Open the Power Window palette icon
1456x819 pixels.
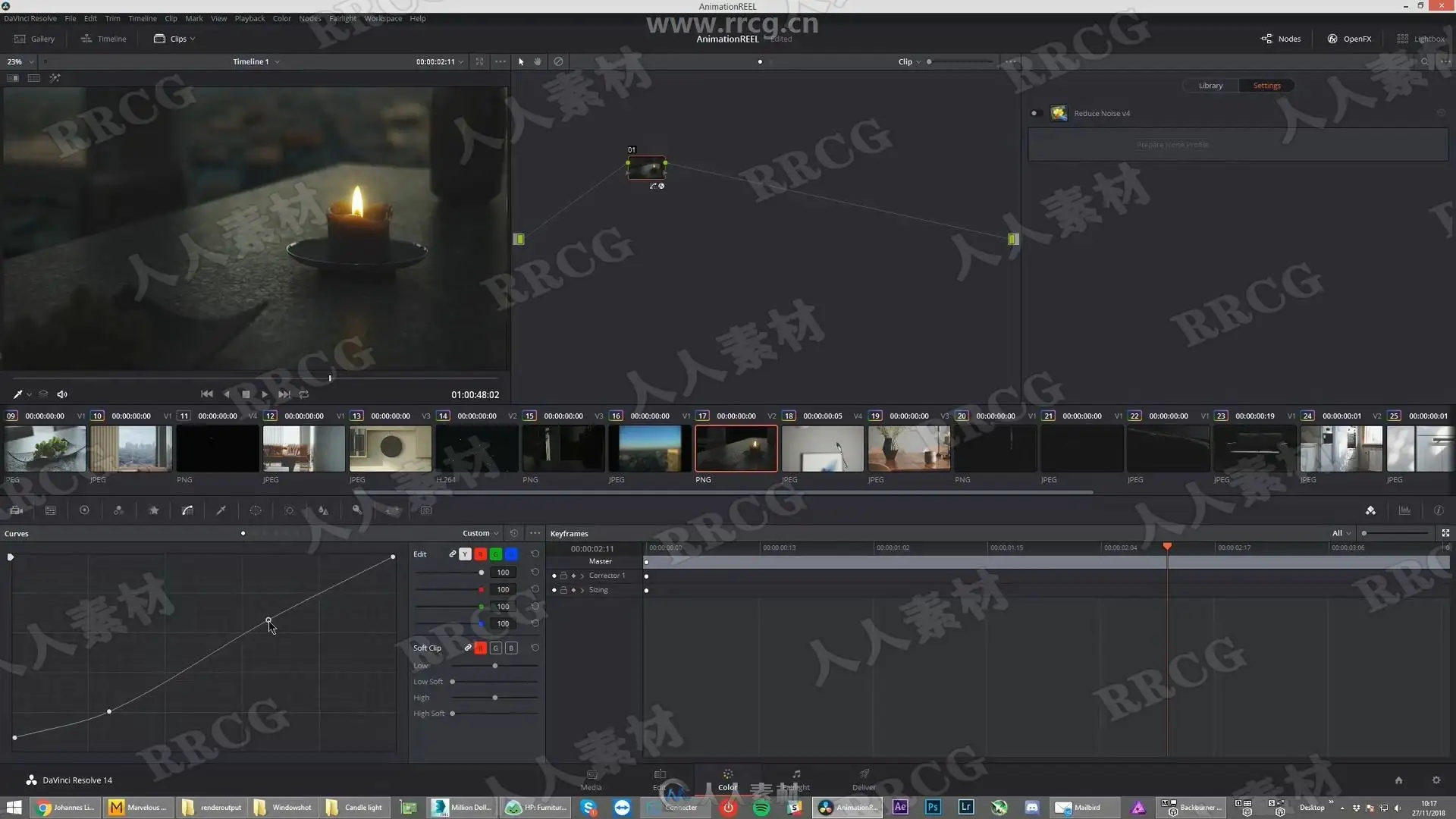click(x=256, y=510)
